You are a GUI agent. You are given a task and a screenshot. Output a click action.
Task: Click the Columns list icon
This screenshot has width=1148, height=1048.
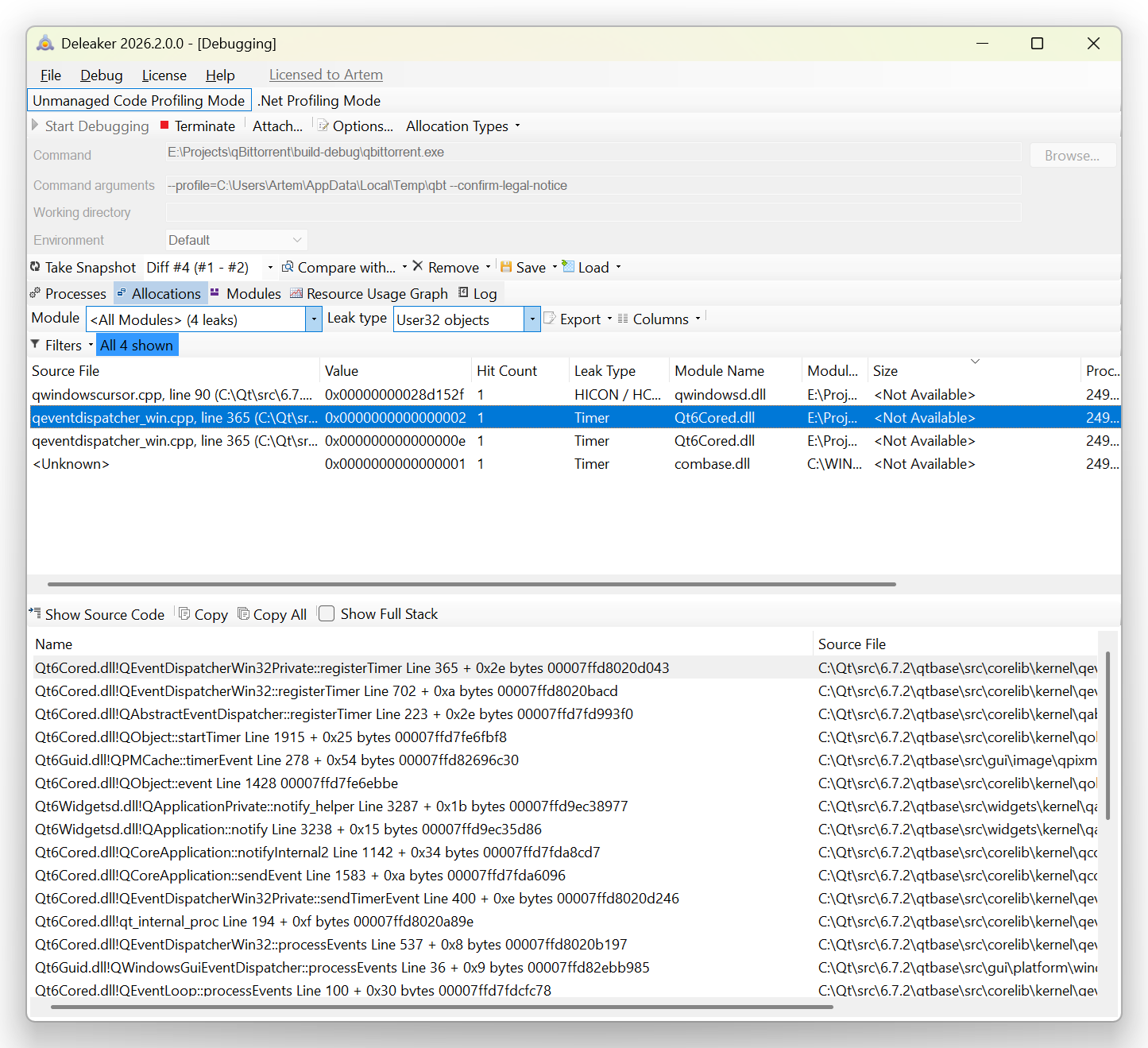(x=623, y=319)
